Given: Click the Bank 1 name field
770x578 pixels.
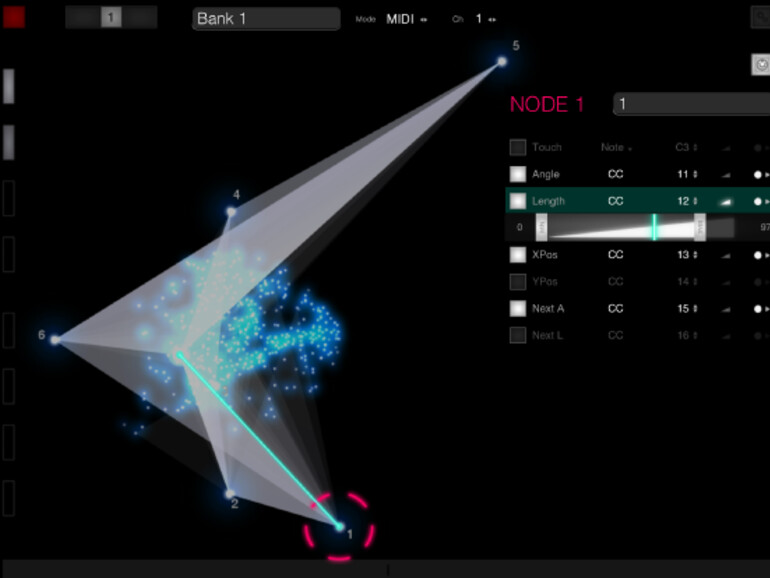Looking at the screenshot, I should [x=266, y=19].
